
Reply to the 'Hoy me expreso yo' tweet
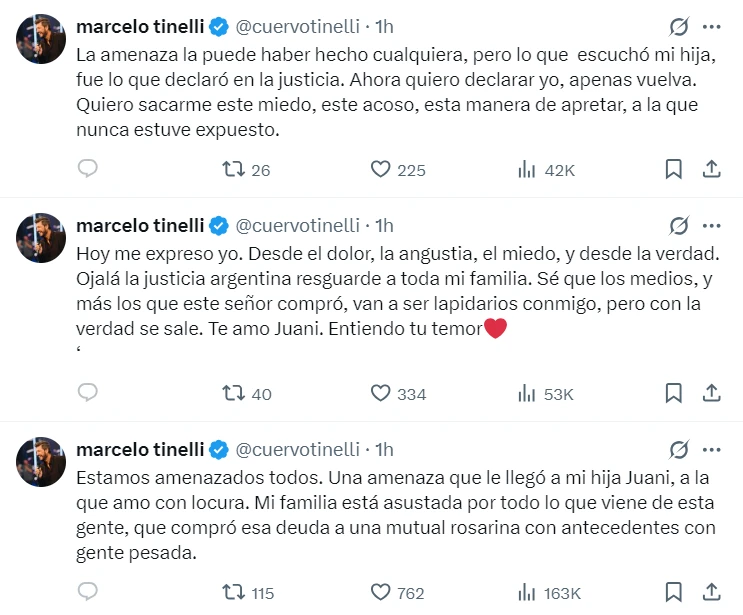(x=88, y=393)
